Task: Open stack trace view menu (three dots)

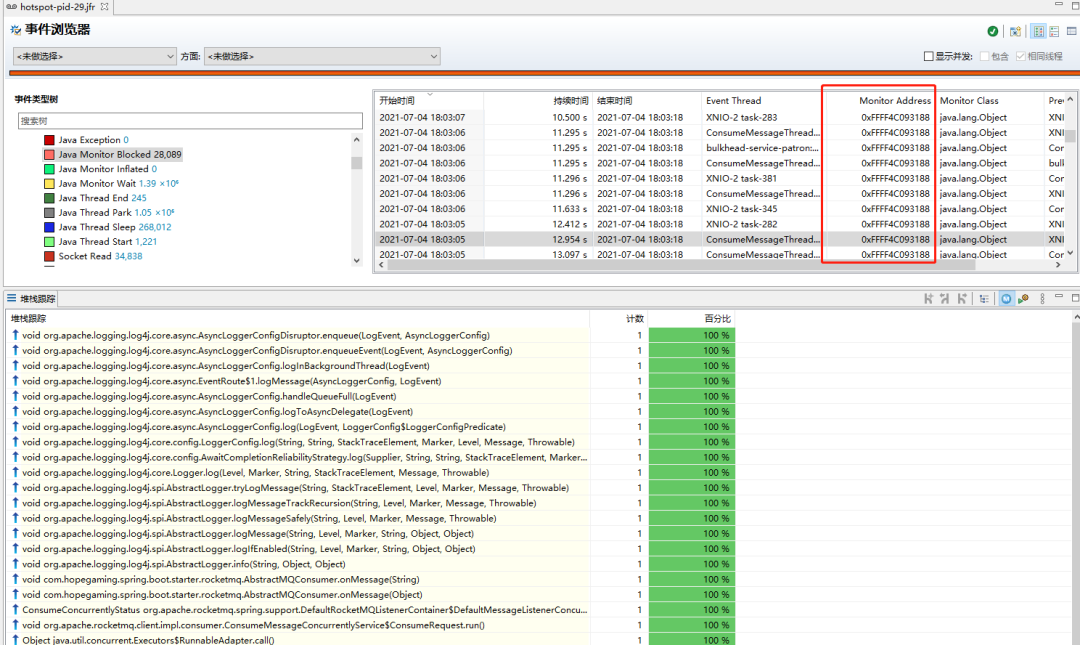Action: (x=1042, y=298)
